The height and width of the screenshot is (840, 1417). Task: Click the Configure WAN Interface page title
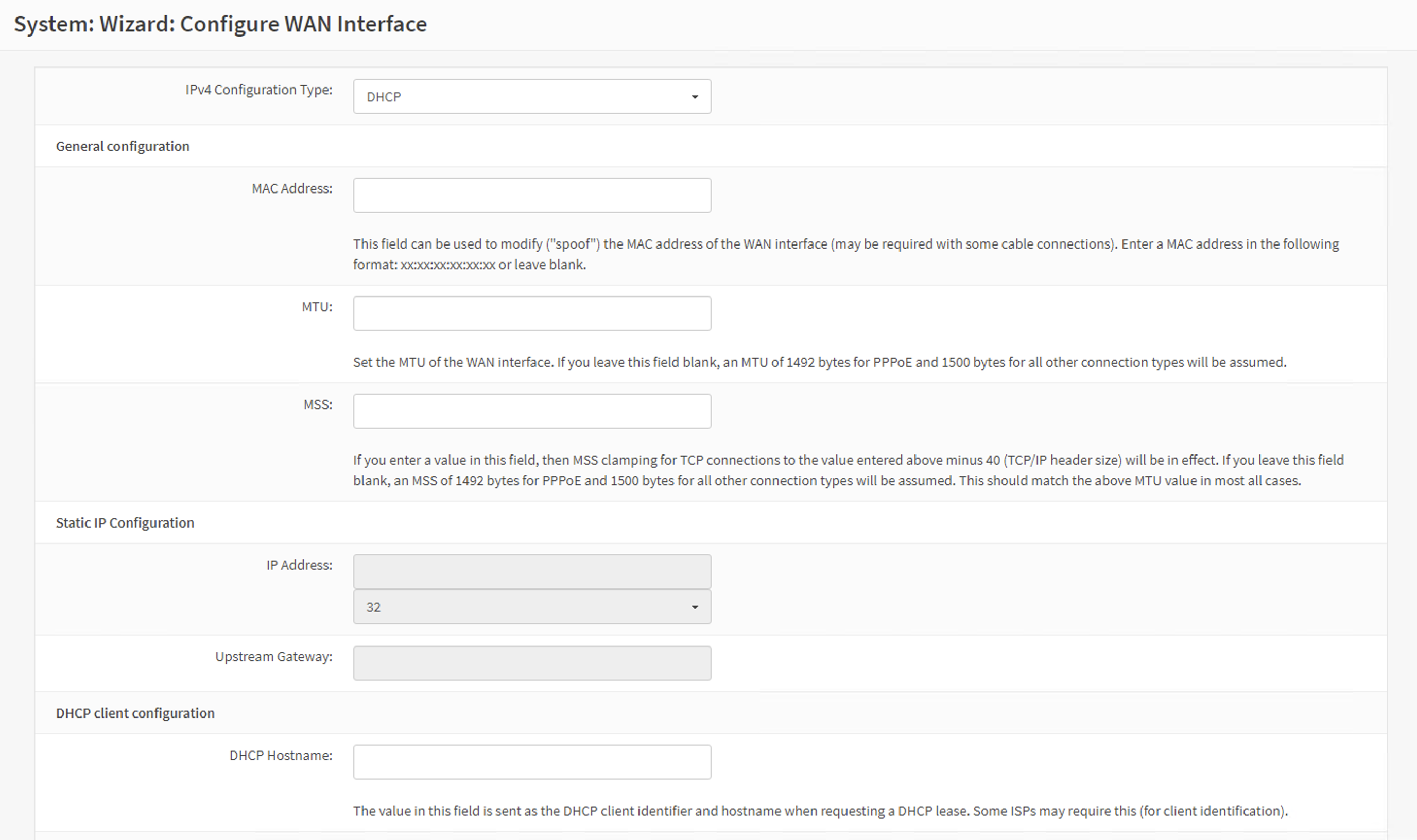coord(220,24)
